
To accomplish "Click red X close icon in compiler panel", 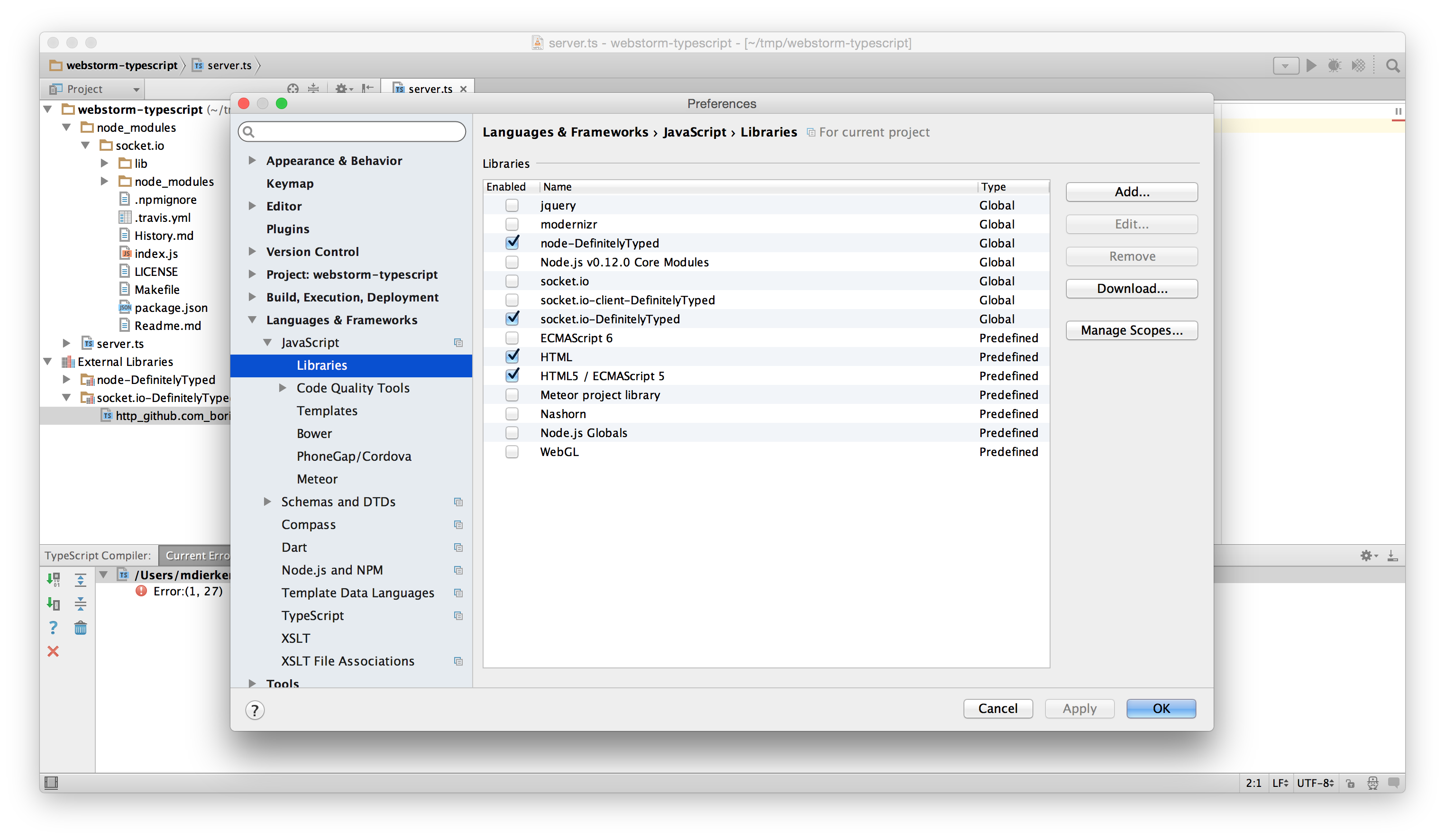I will click(x=53, y=651).
